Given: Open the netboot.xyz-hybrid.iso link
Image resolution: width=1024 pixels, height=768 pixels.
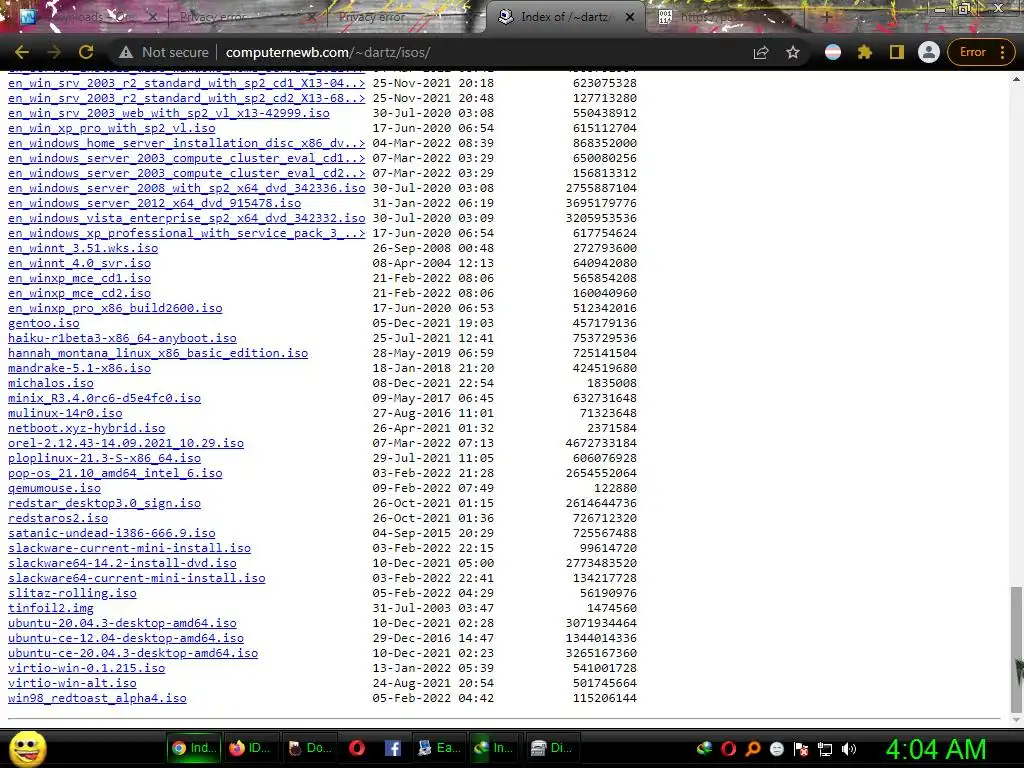Looking at the screenshot, I should coord(86,428).
